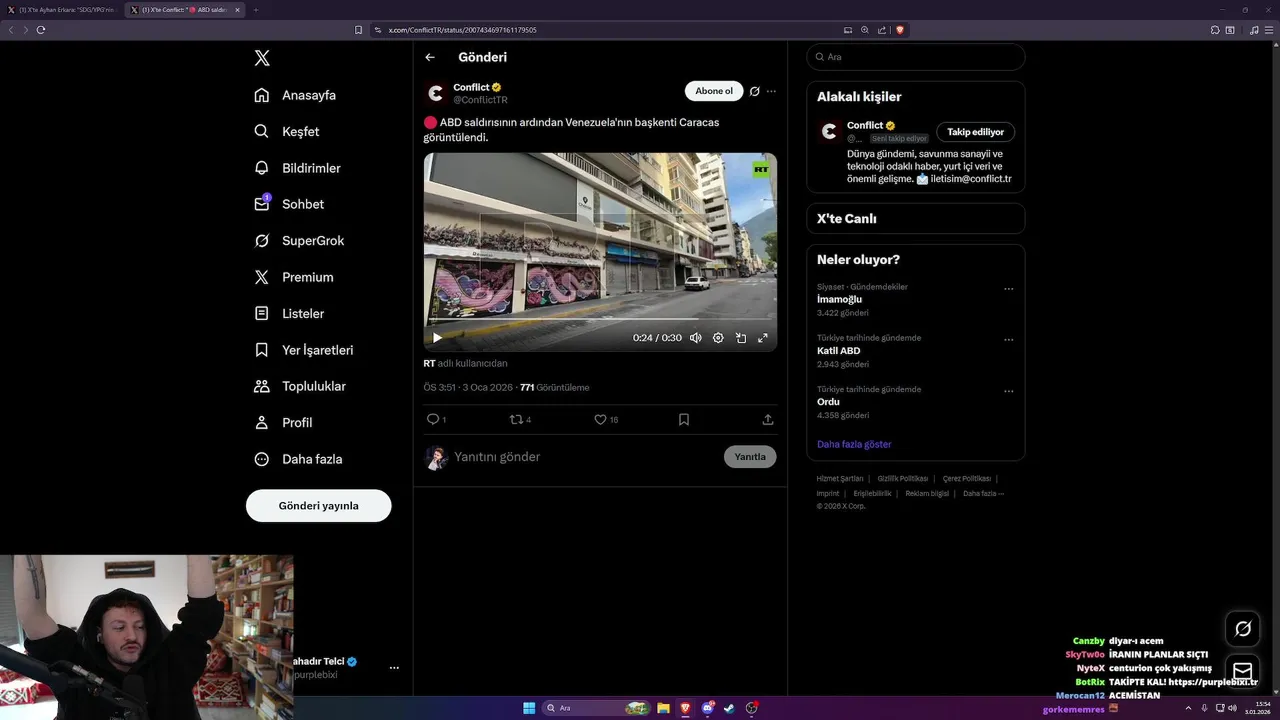Click the post's reply icon
Viewport: 1280px width, 720px height.
point(433,419)
